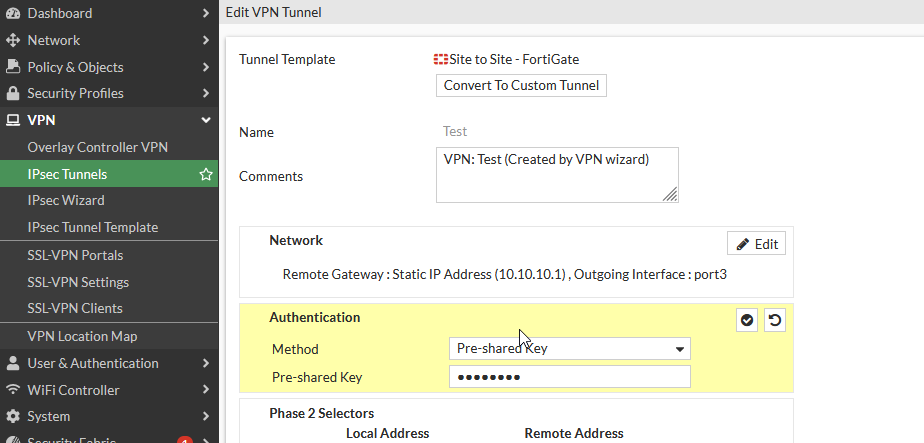This screenshot has width=924, height=443.
Task: Go to SSL-VPN Settings
Action: point(78,282)
